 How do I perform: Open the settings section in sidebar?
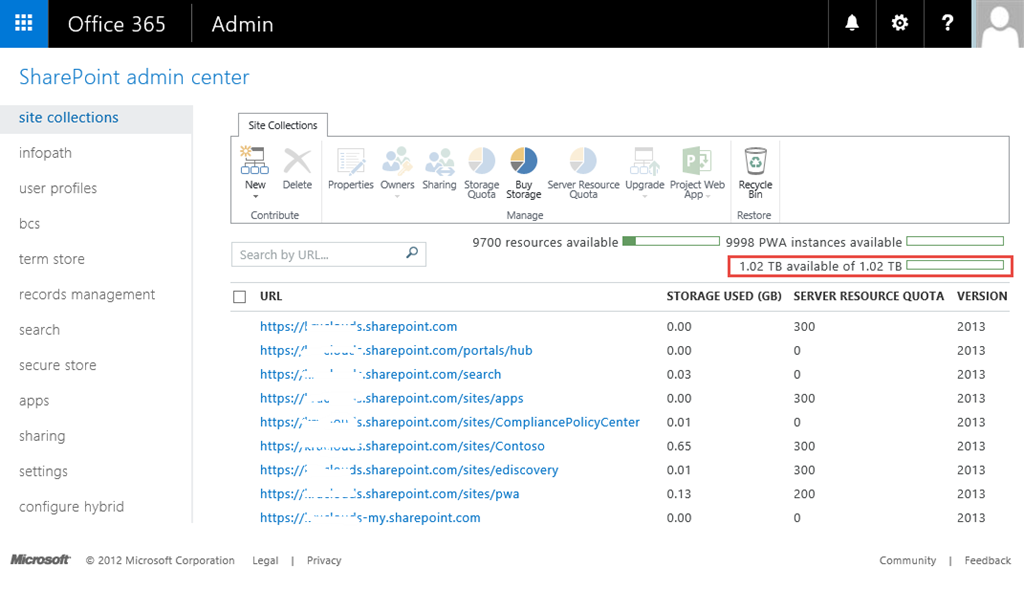43,471
